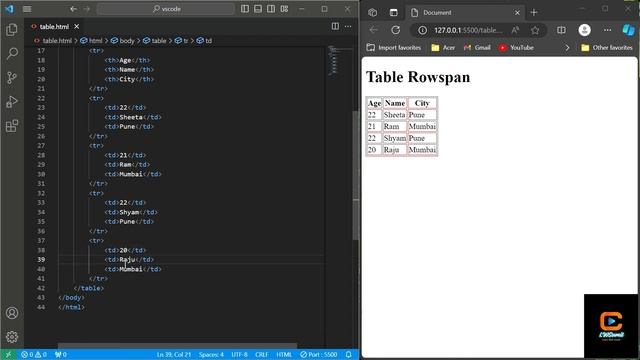Toggle the primary side bar layout icon

245,9
